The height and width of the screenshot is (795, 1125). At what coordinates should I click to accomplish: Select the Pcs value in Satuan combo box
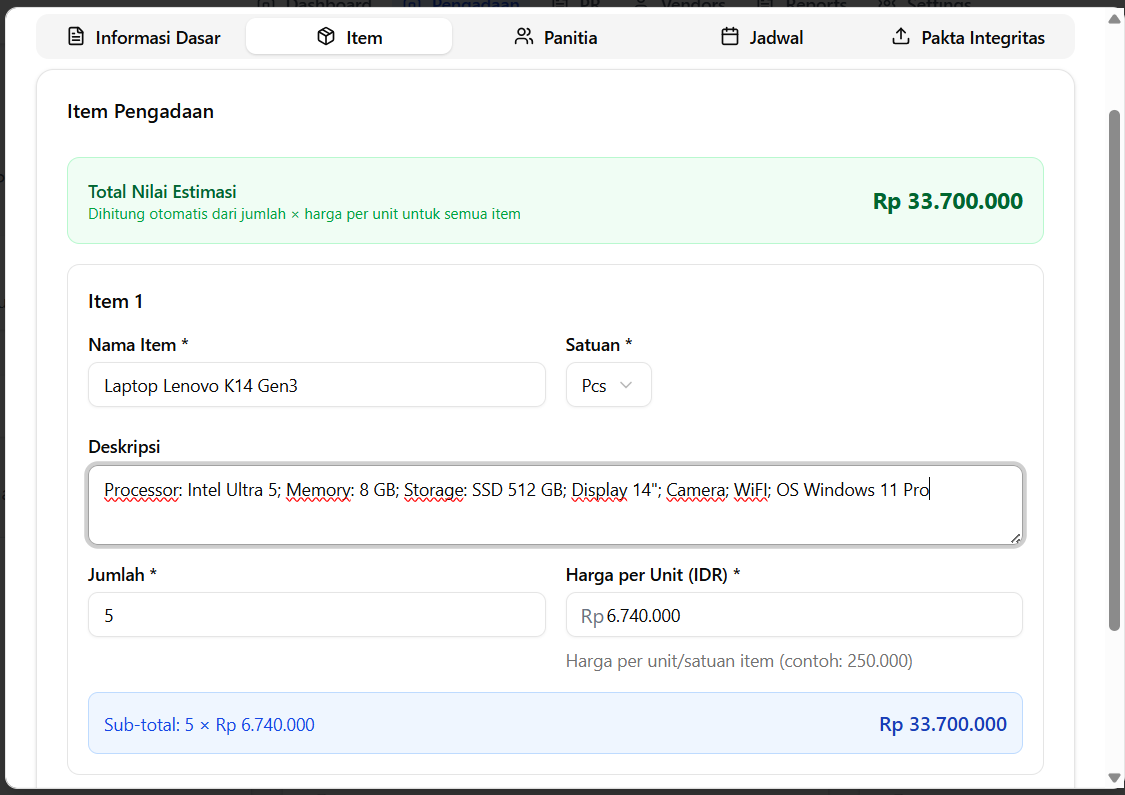tap(595, 385)
